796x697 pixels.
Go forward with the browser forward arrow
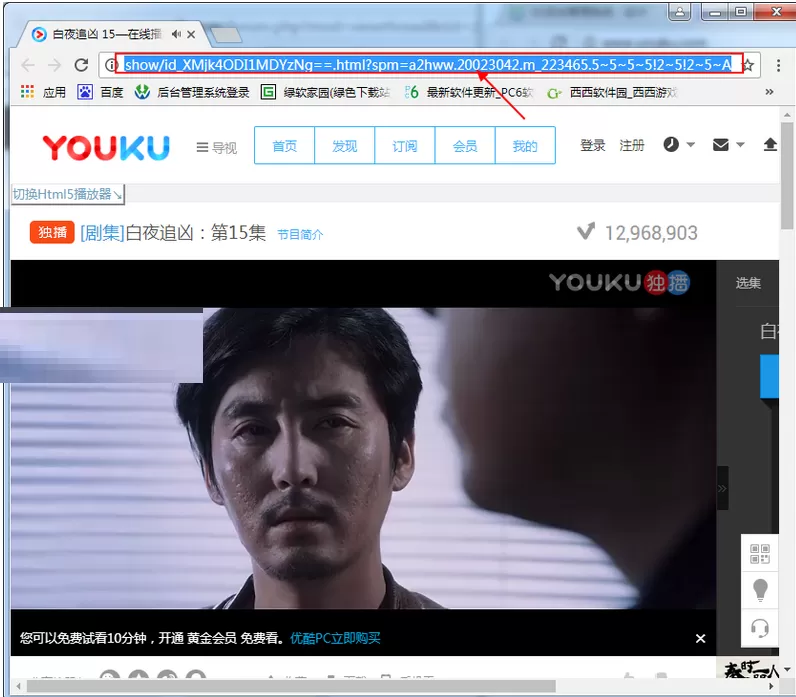click(54, 65)
